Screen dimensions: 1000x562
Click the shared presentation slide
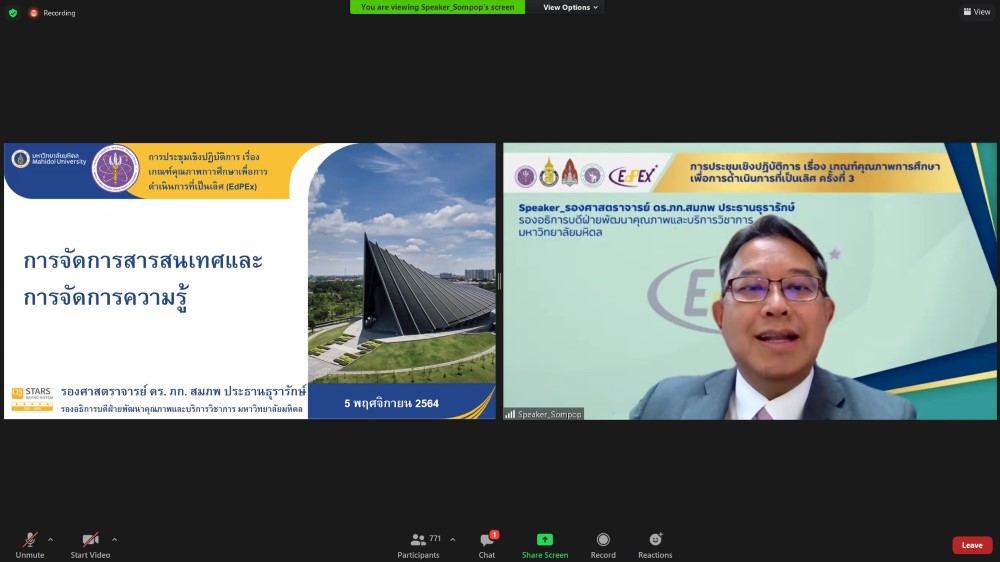pos(250,281)
